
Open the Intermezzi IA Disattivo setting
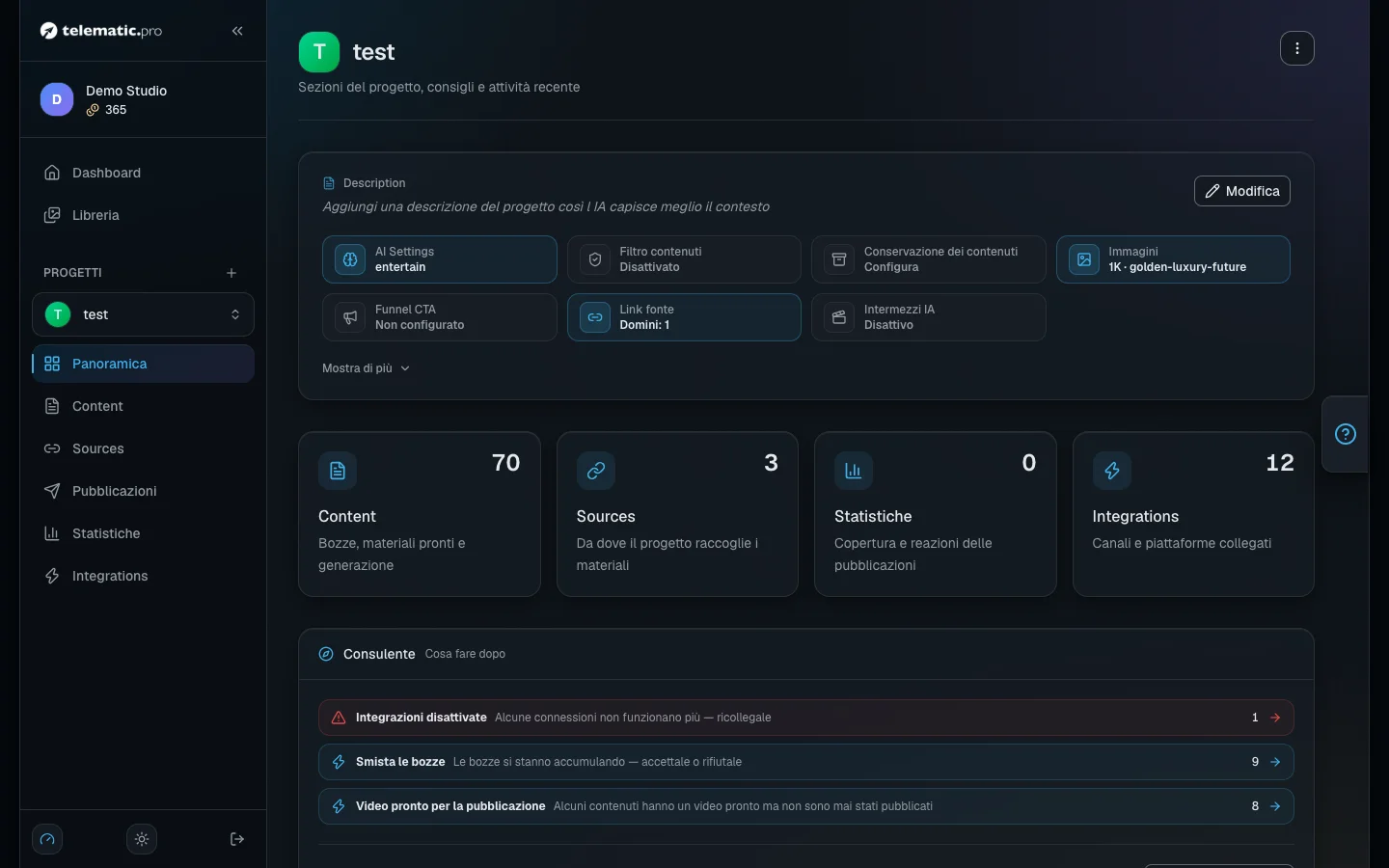click(x=928, y=317)
